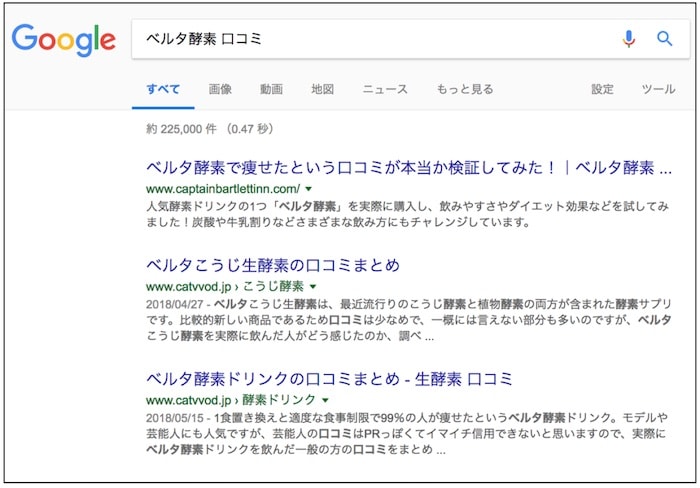Image resolution: width=700 pixels, height=488 pixels.
Task: Open result ベルタこうじ生酵素の口コミまとめ
Action: click(273, 265)
